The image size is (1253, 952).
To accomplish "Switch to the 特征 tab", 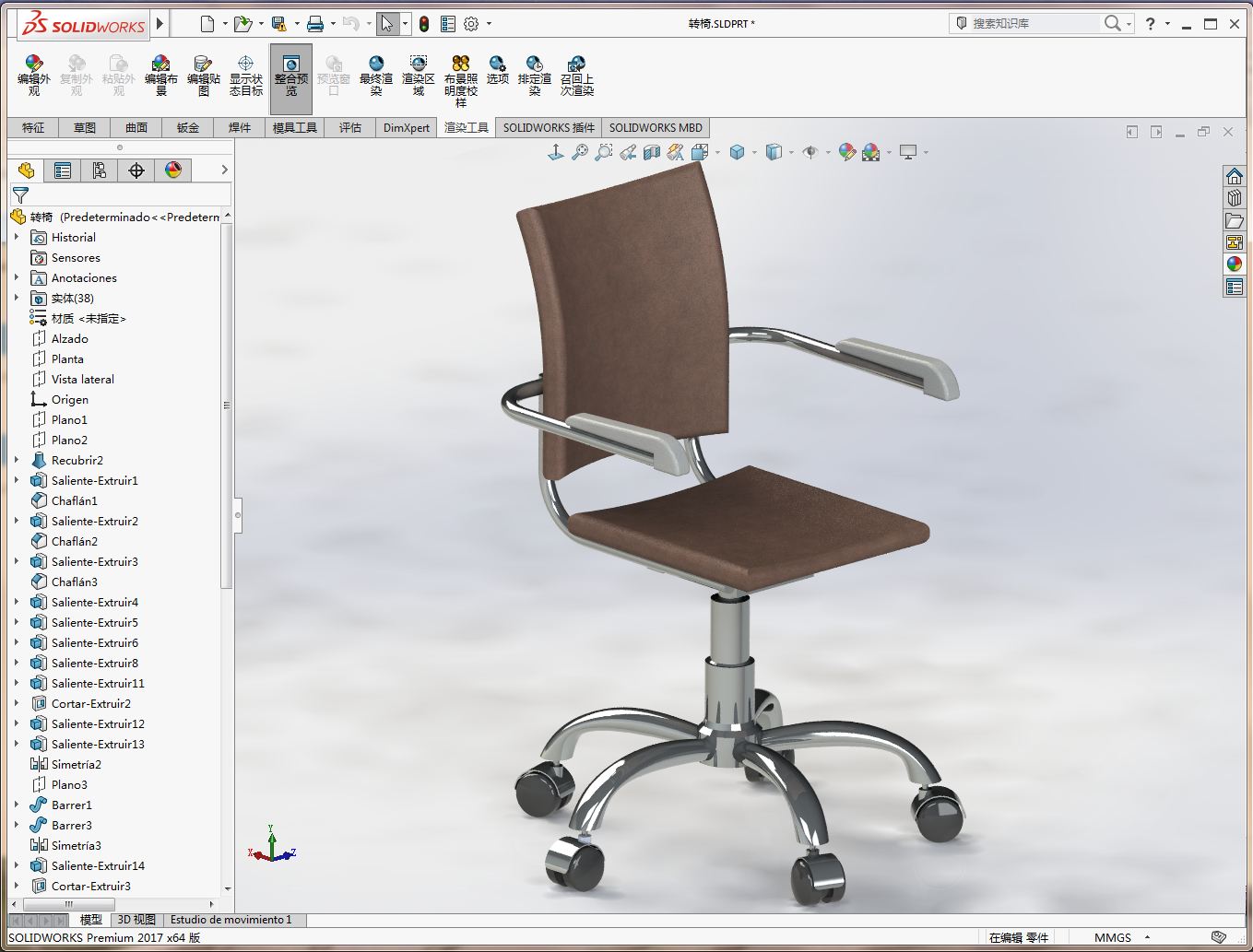I will pos(33,128).
